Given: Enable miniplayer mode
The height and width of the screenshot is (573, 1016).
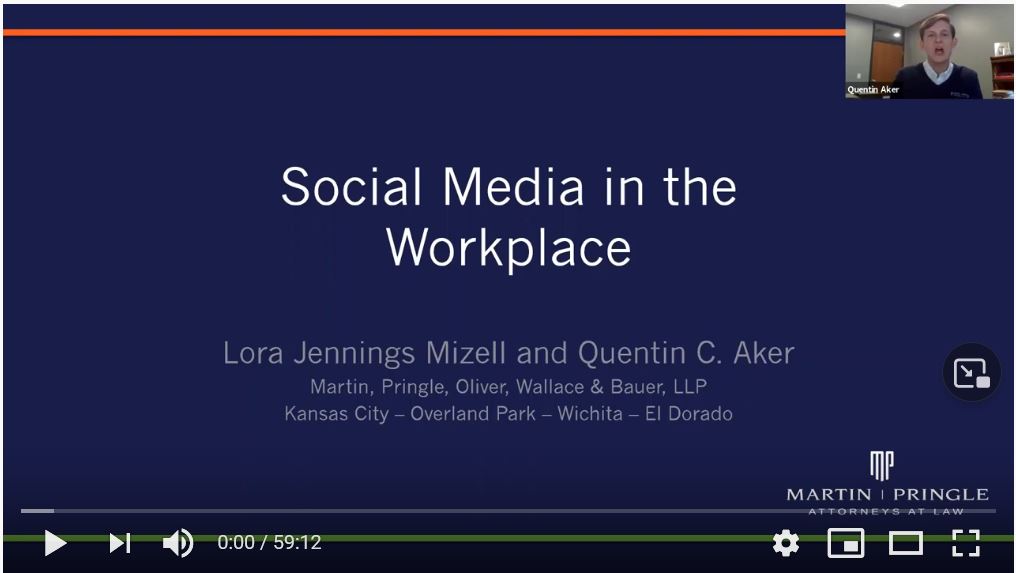Looking at the screenshot, I should (x=846, y=543).
